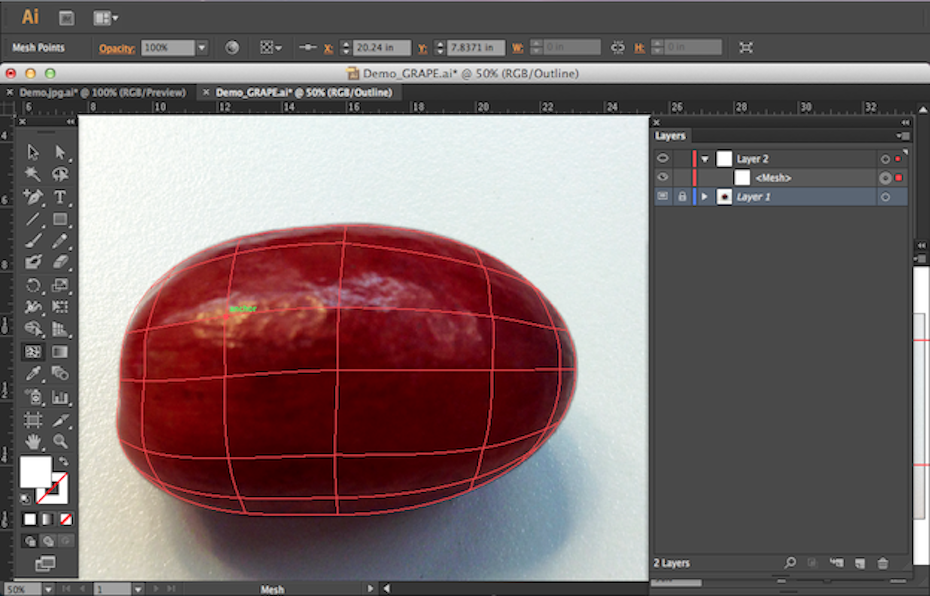Expand Layer 1 disclosure triangle

(x=704, y=197)
